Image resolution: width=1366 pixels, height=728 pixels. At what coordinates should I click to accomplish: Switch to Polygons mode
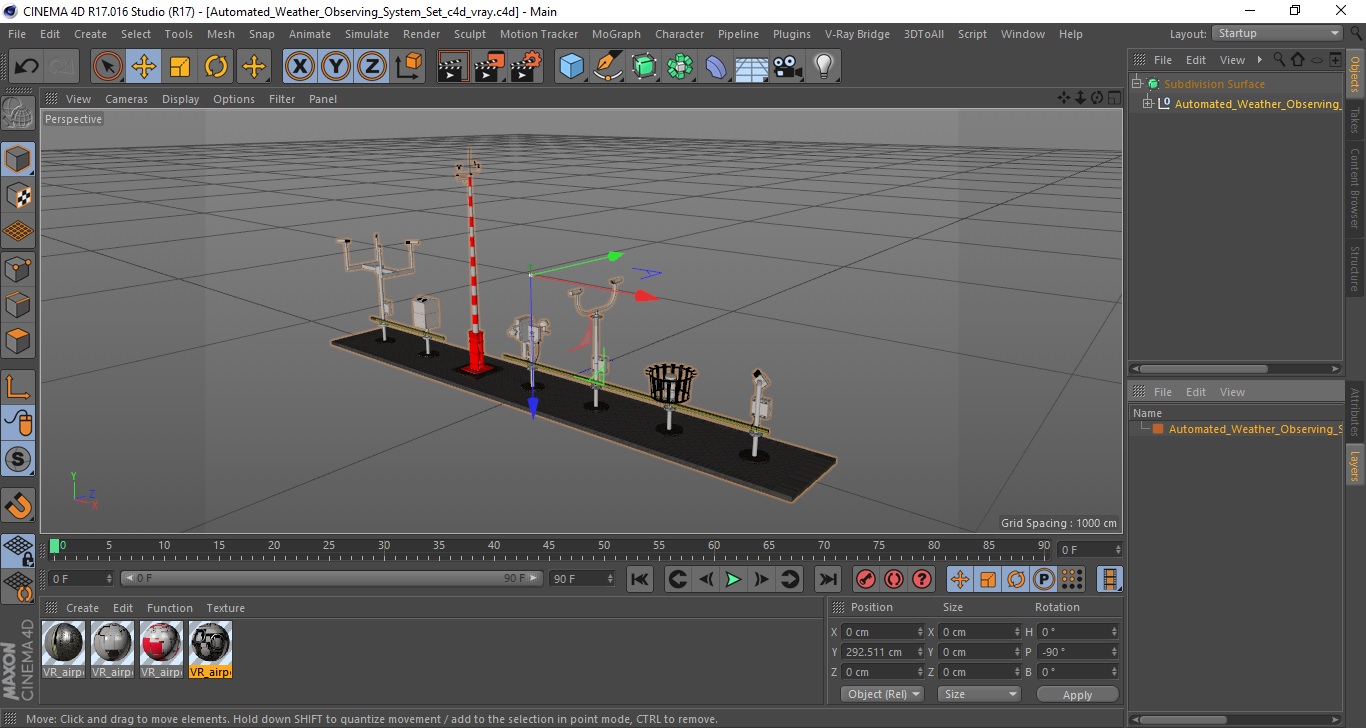pyautogui.click(x=18, y=340)
